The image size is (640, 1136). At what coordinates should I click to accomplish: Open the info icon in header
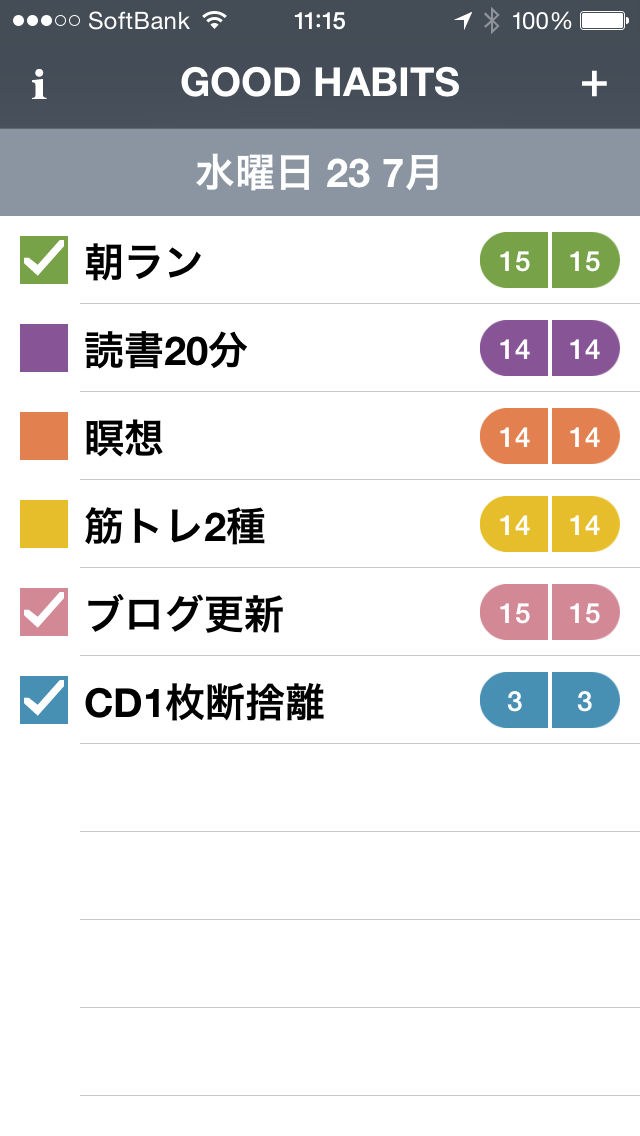[x=39, y=85]
